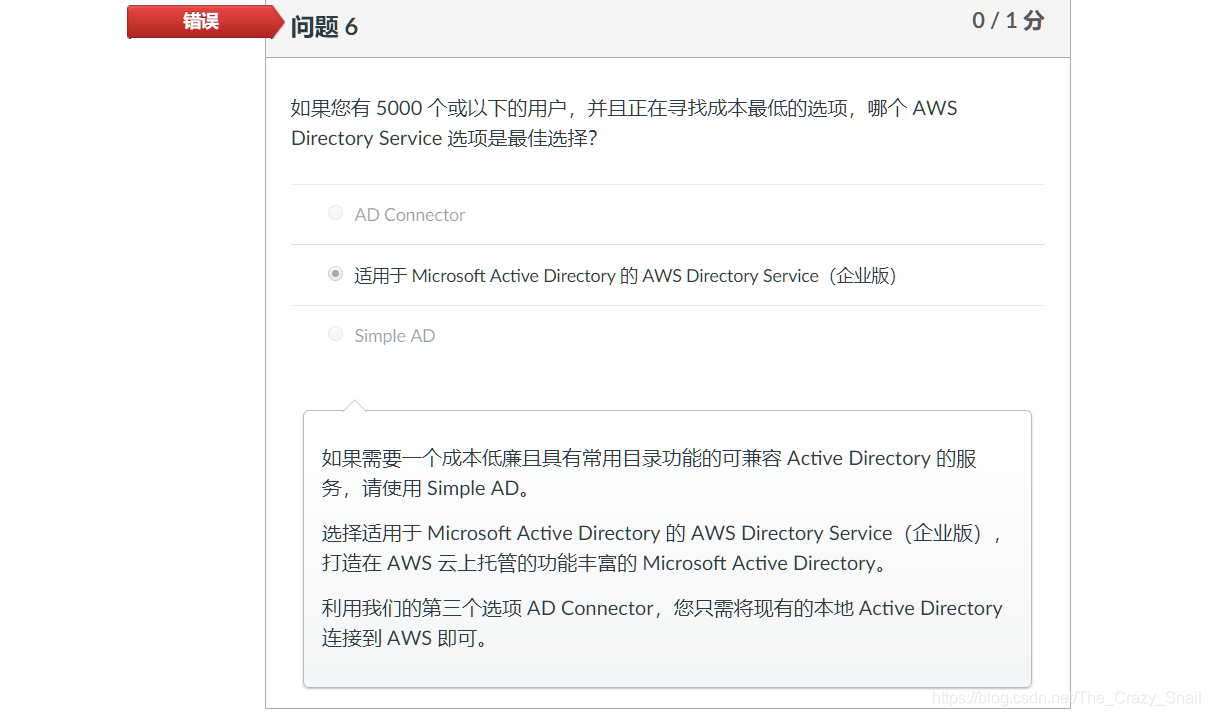This screenshot has width=1210, height=716.
Task: Click the explanation paragraph about 第三个选项 AD Connector
Action: point(662,623)
